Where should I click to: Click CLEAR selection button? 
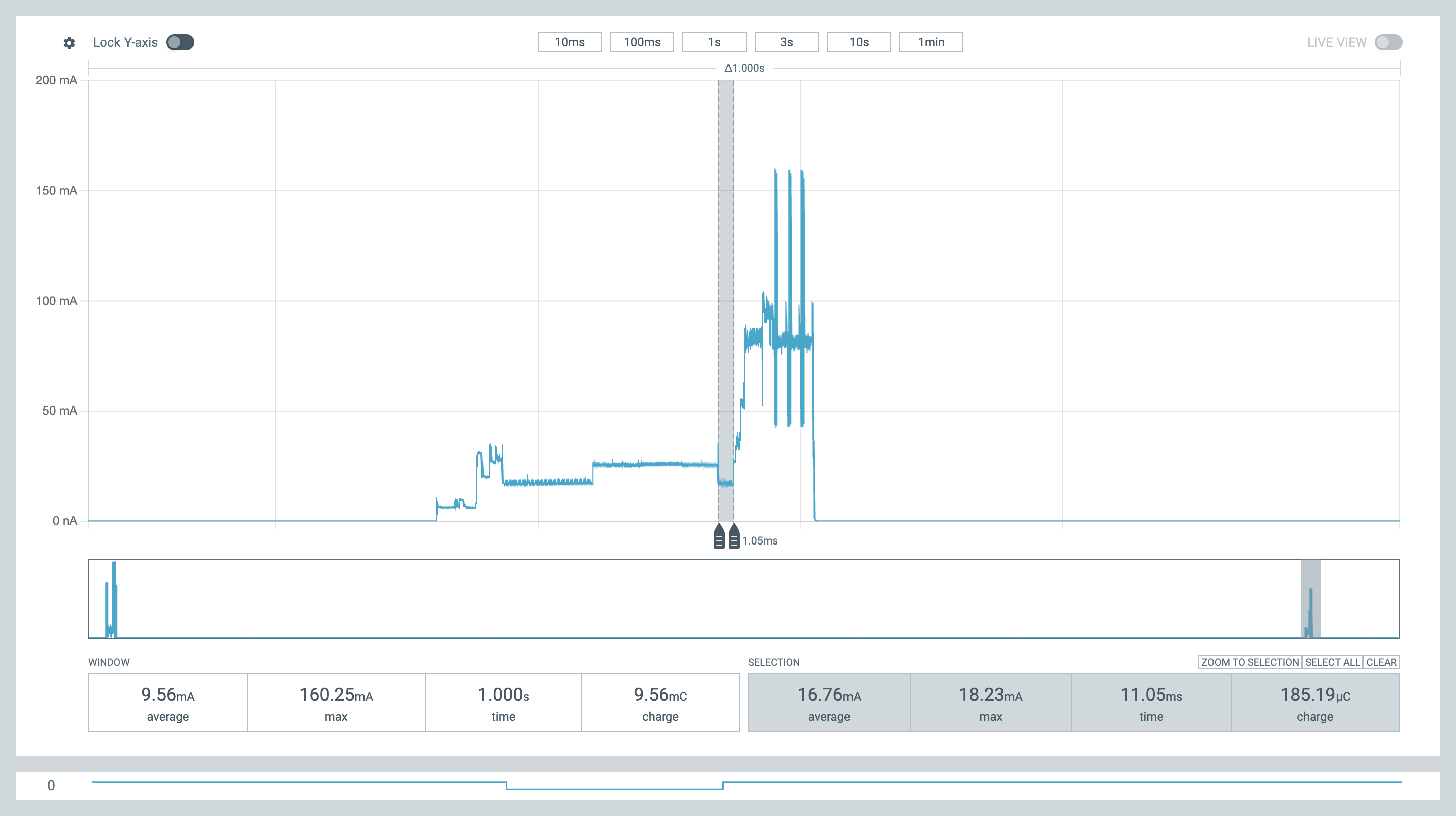coord(1381,662)
